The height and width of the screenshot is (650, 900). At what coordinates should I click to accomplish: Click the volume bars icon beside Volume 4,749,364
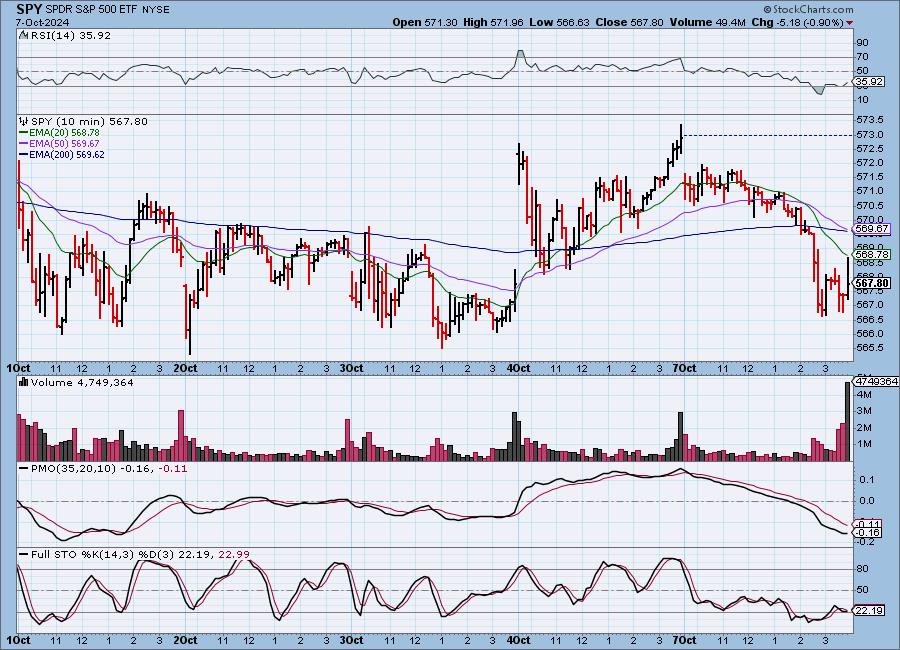(x=24, y=382)
